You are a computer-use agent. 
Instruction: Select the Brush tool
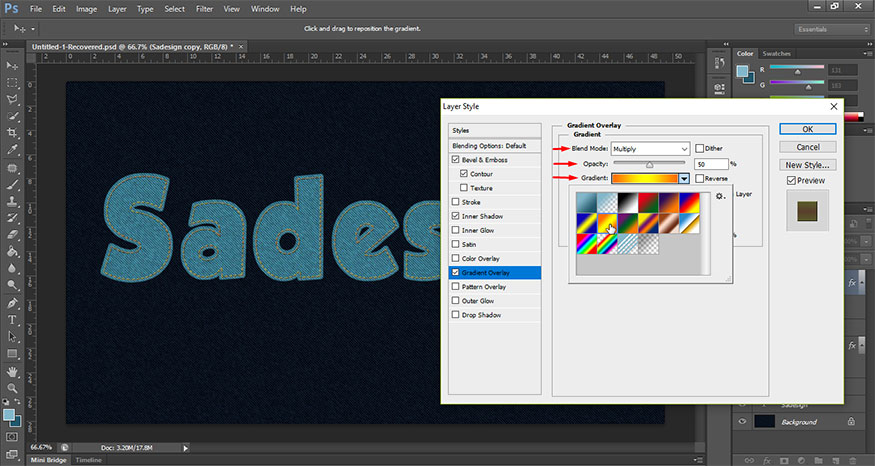point(12,185)
